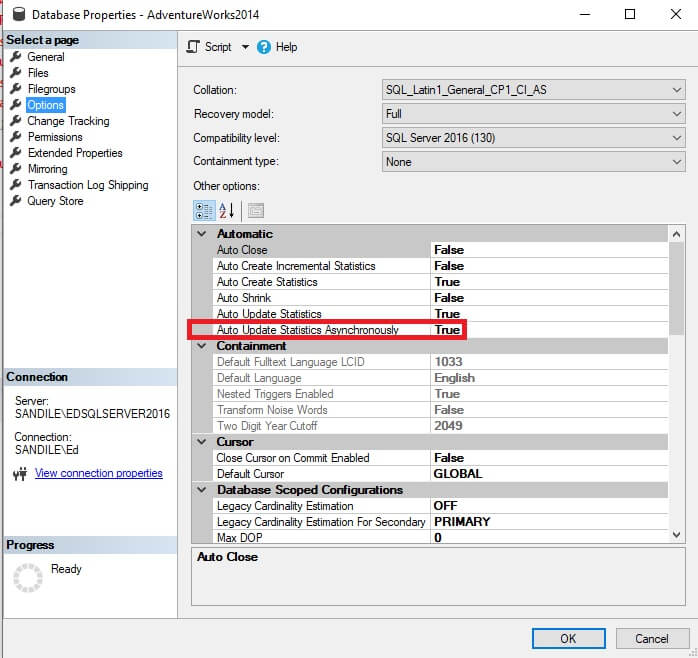Image resolution: width=698 pixels, height=658 pixels.
Task: Open the General page
Action: 46,57
